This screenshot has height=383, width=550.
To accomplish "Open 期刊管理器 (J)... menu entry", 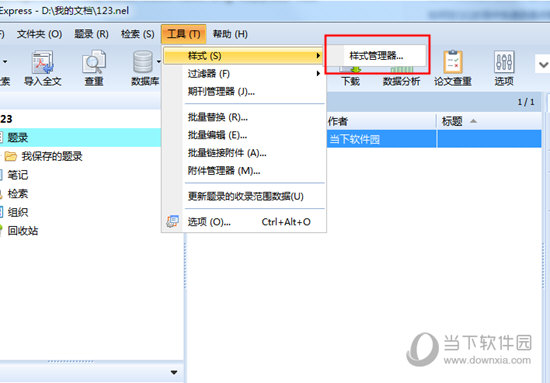I will point(221,92).
